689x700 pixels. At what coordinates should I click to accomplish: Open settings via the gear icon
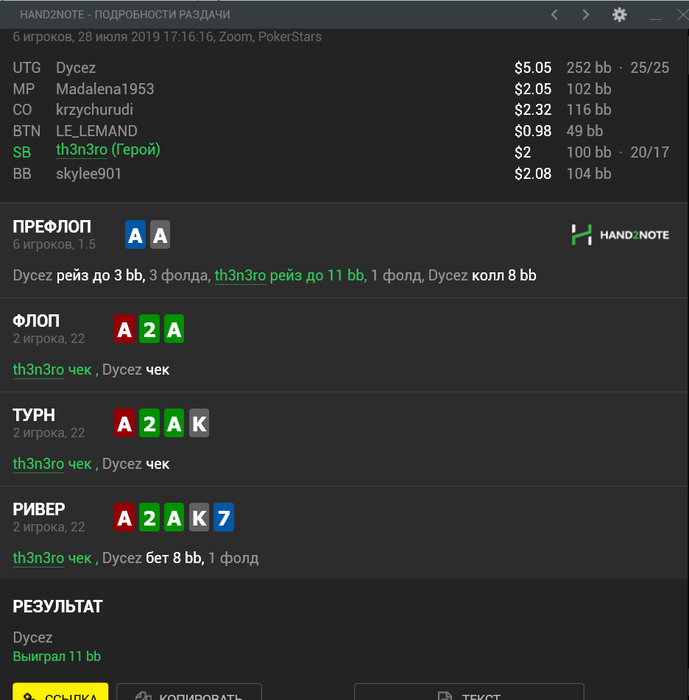pos(619,14)
